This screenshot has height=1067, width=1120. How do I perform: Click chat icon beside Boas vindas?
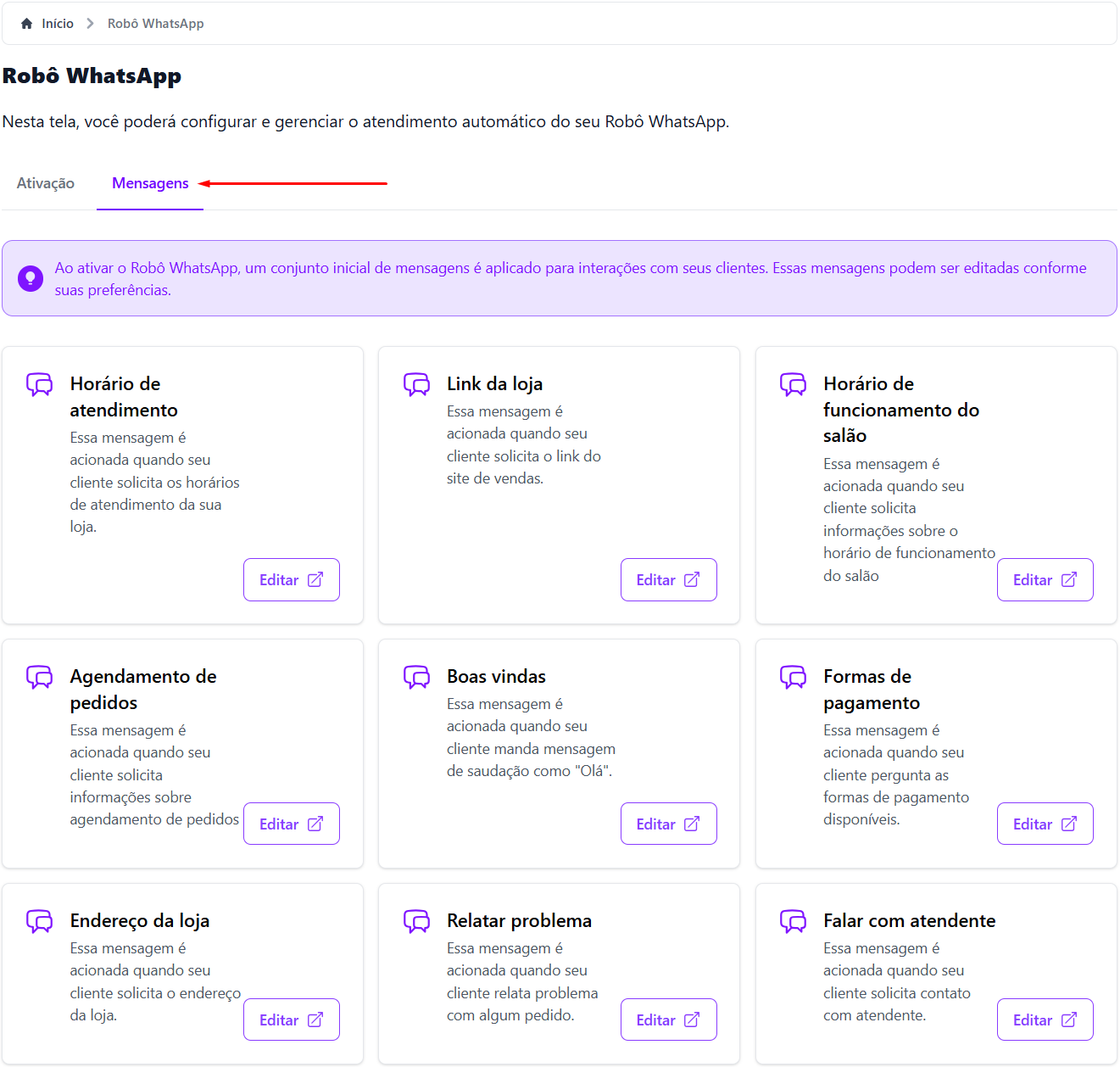pos(416,677)
